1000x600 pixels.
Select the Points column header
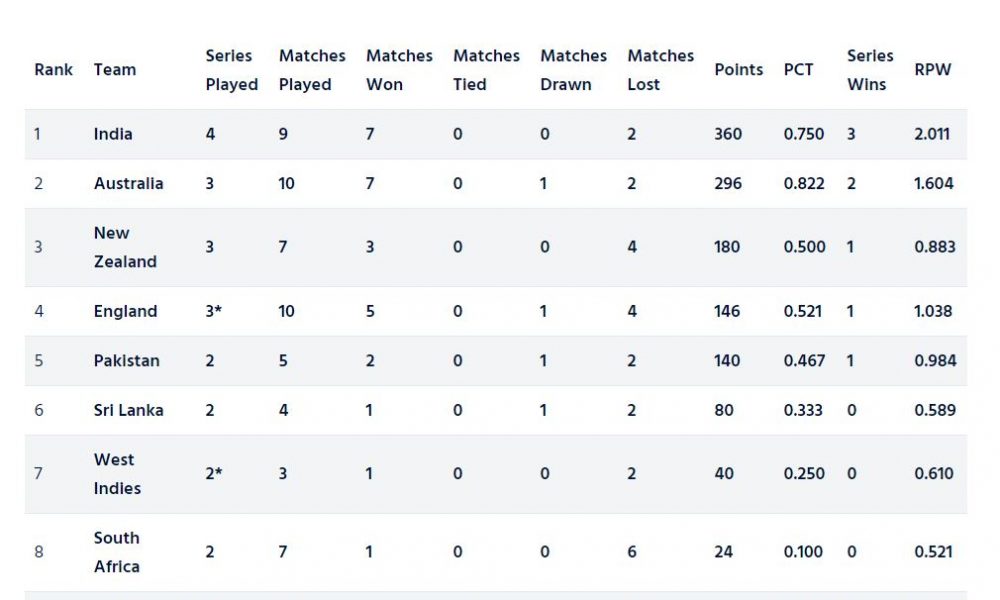point(739,70)
